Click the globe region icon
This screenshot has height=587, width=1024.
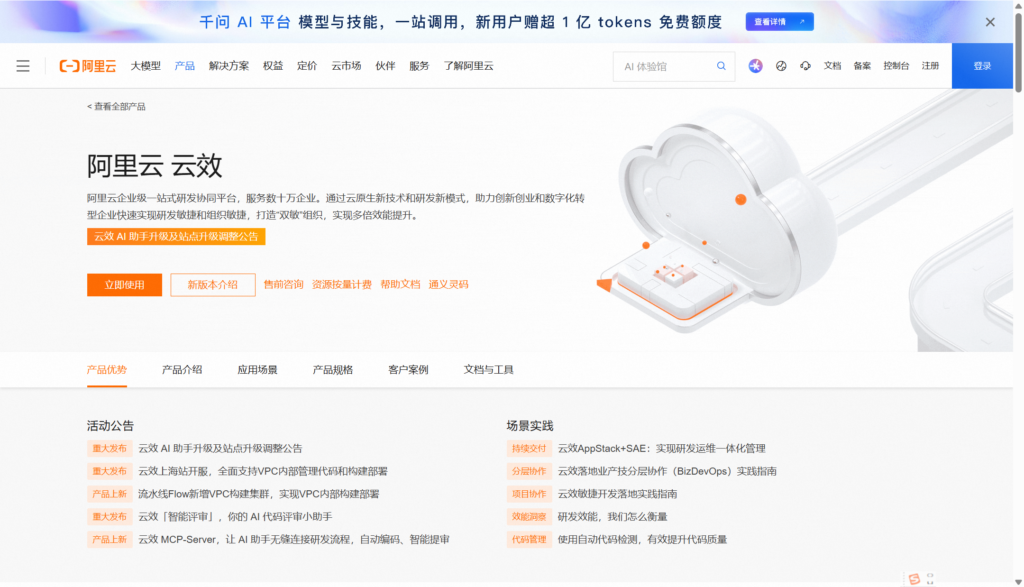(x=780, y=66)
